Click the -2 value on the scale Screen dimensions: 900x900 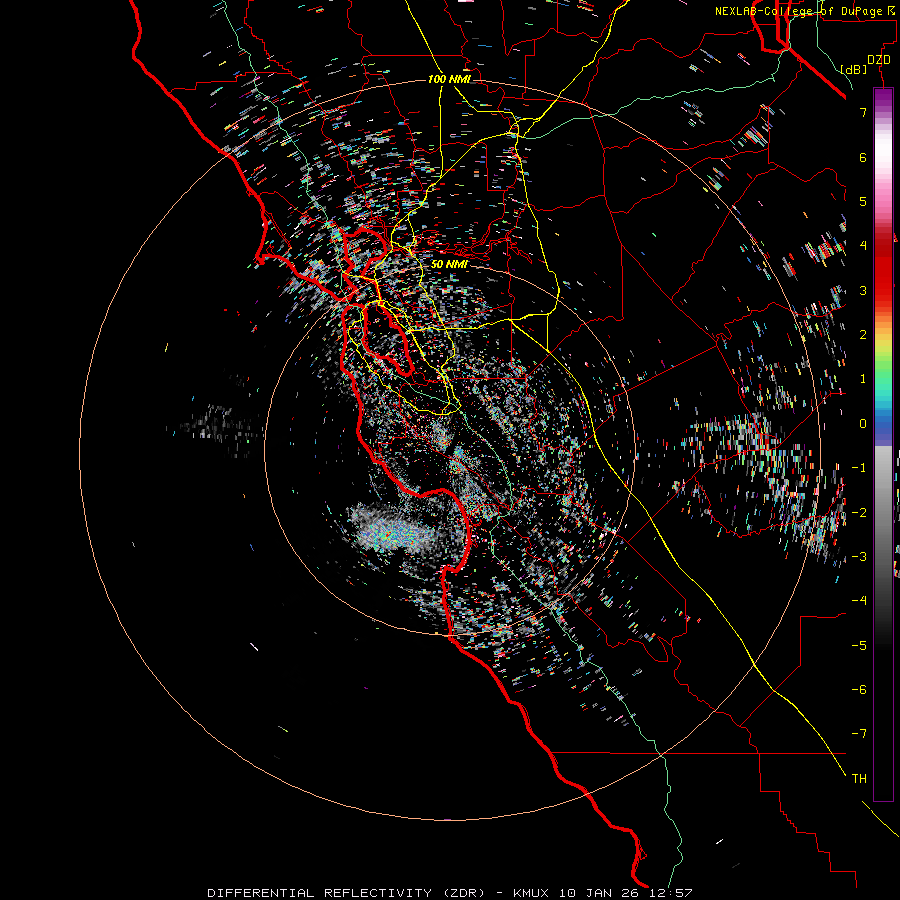(859, 512)
